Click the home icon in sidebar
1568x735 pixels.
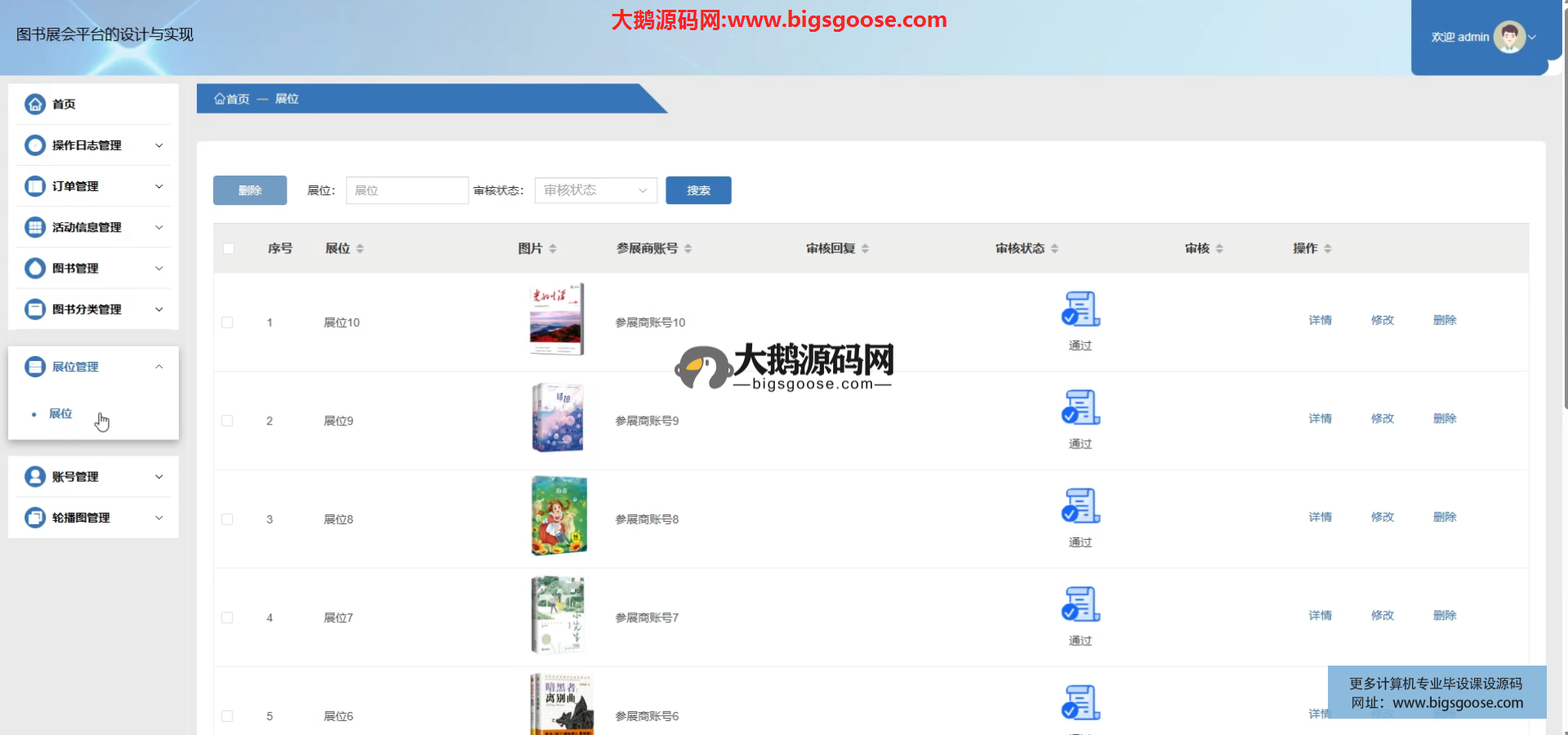pyautogui.click(x=35, y=105)
